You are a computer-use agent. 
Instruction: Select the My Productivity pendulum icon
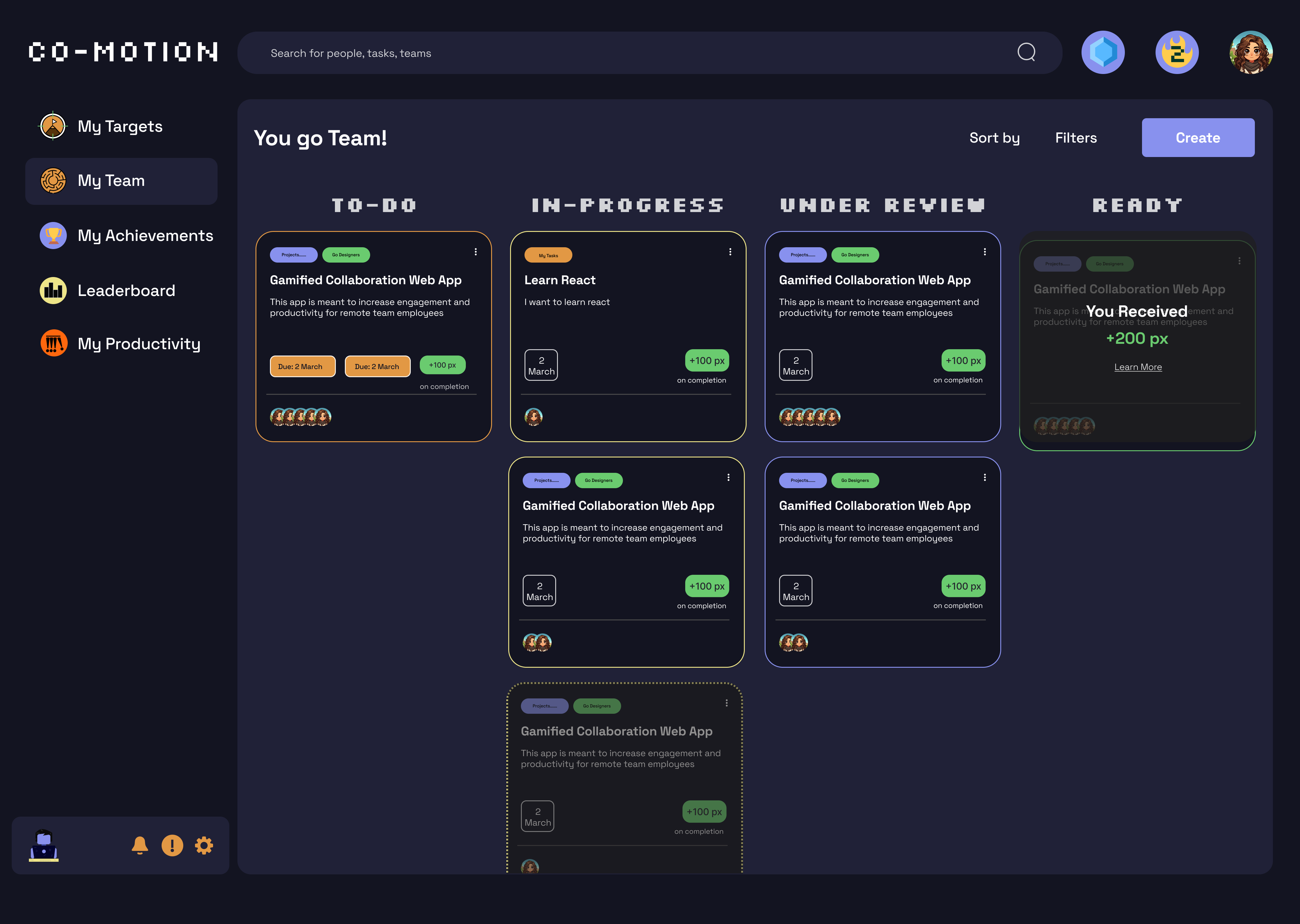click(52, 343)
